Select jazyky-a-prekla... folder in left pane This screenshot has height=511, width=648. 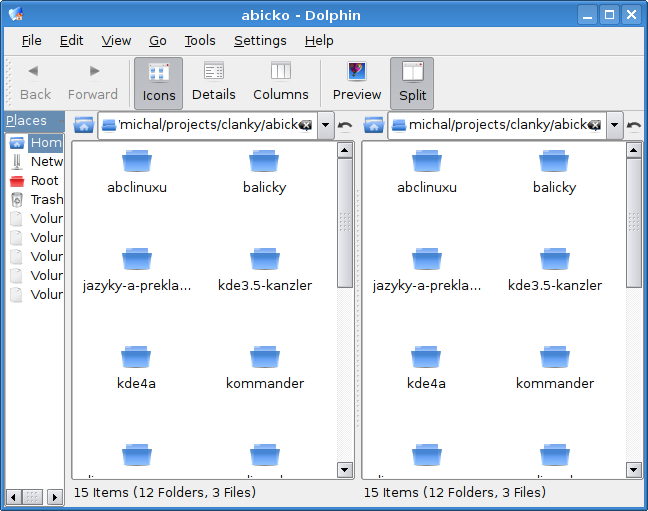pos(137,270)
